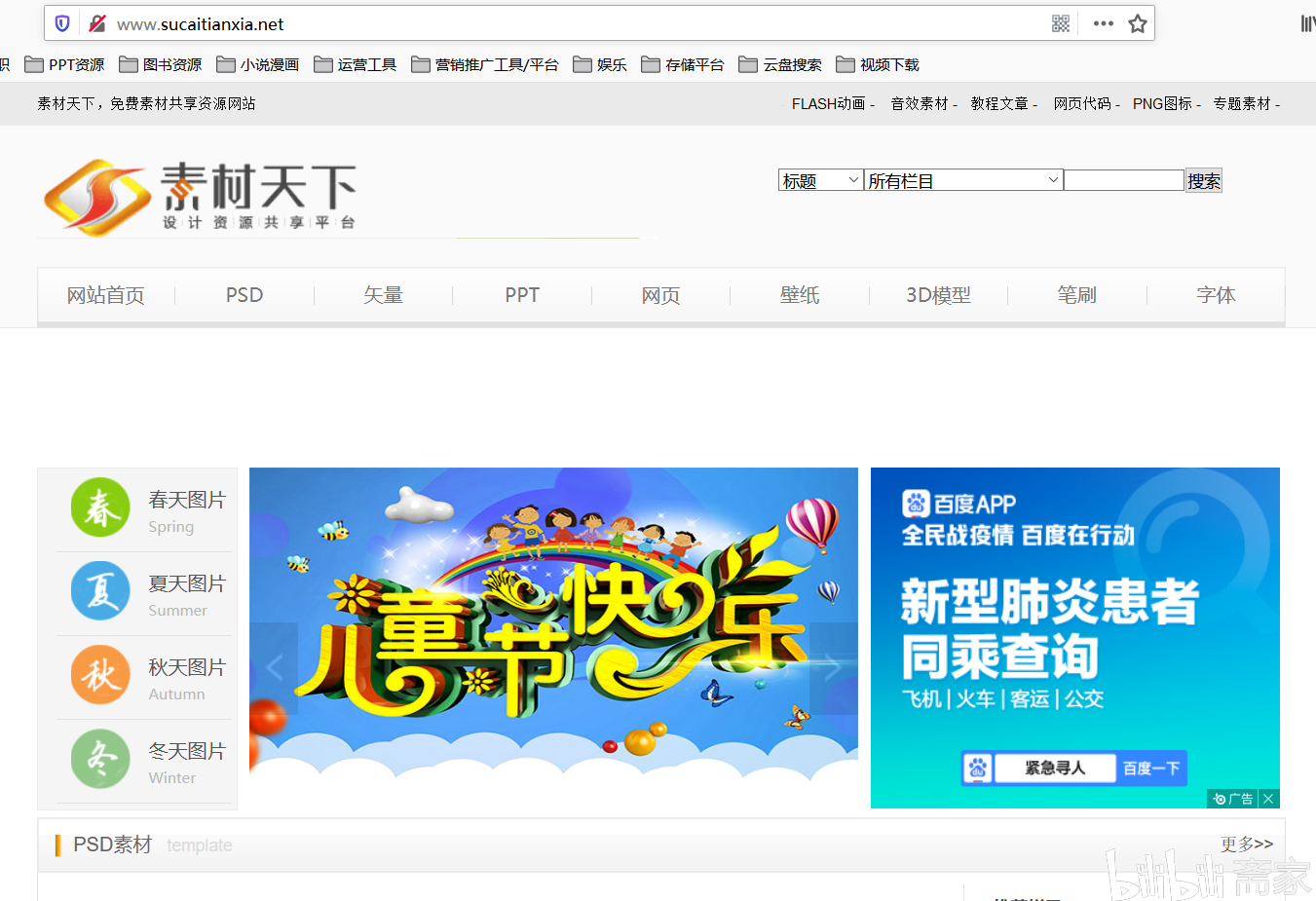This screenshot has height=901, width=1316.
Task: Click the 儿童节快乐 banner image
Action: (x=553, y=637)
